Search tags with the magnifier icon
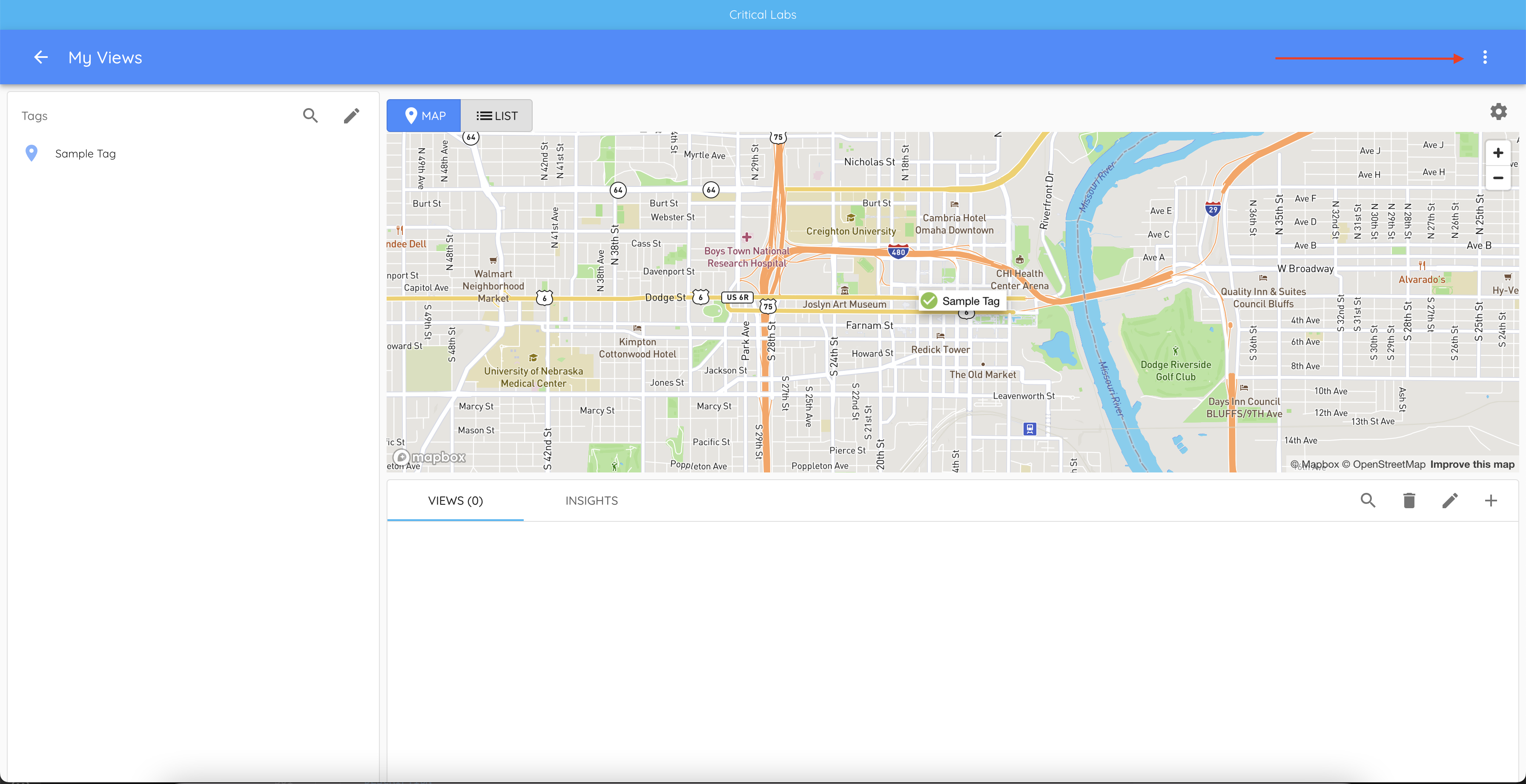Screen dimensions: 1526x784 (310, 115)
